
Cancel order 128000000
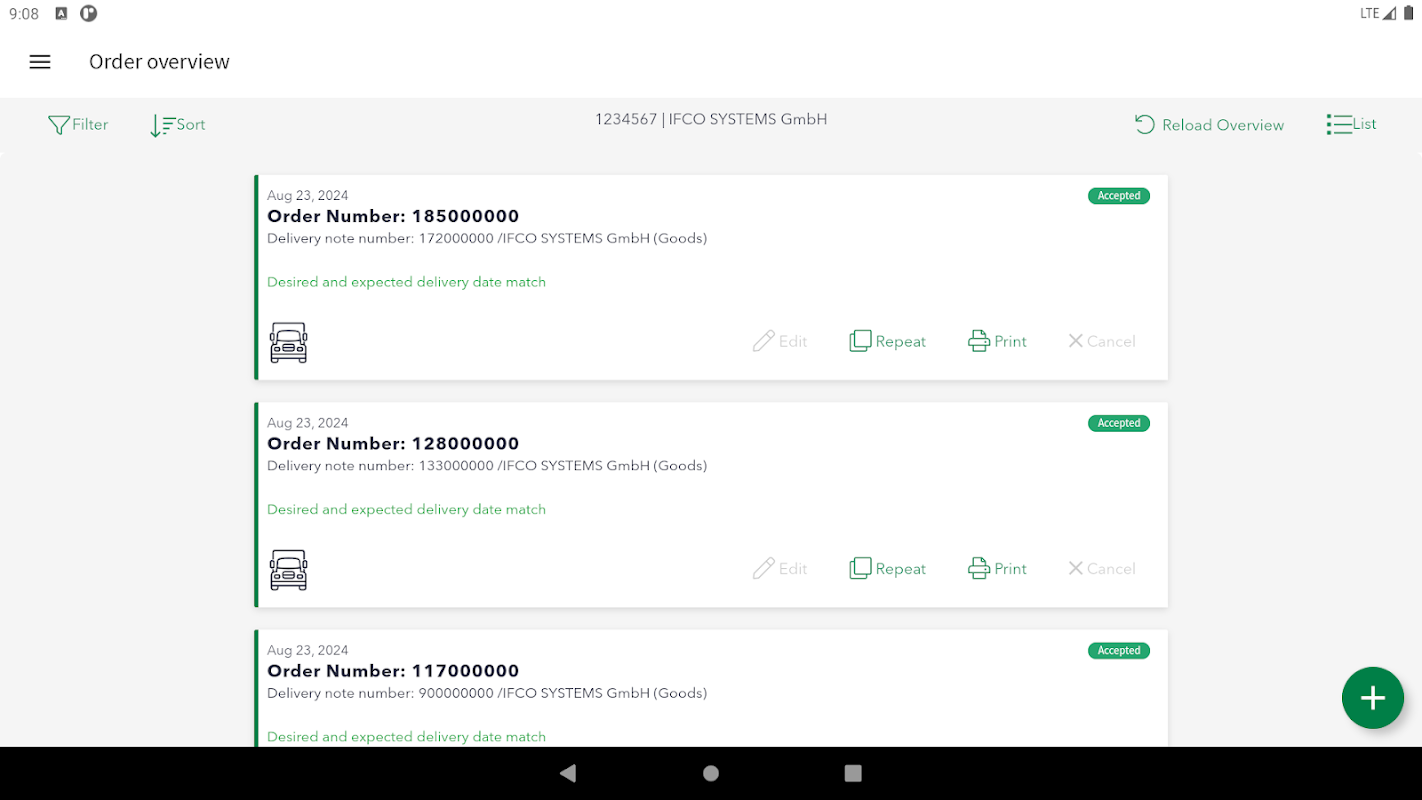(1101, 569)
